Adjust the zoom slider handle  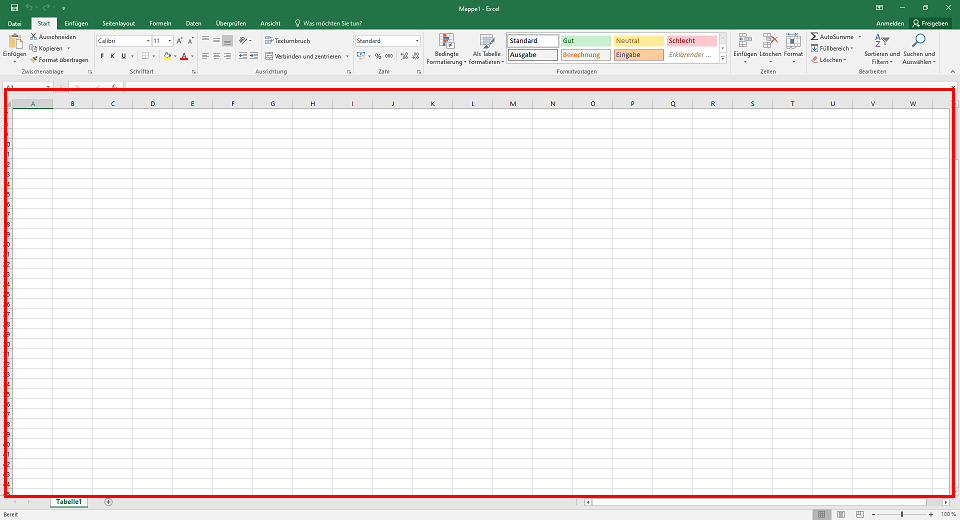click(x=902, y=514)
